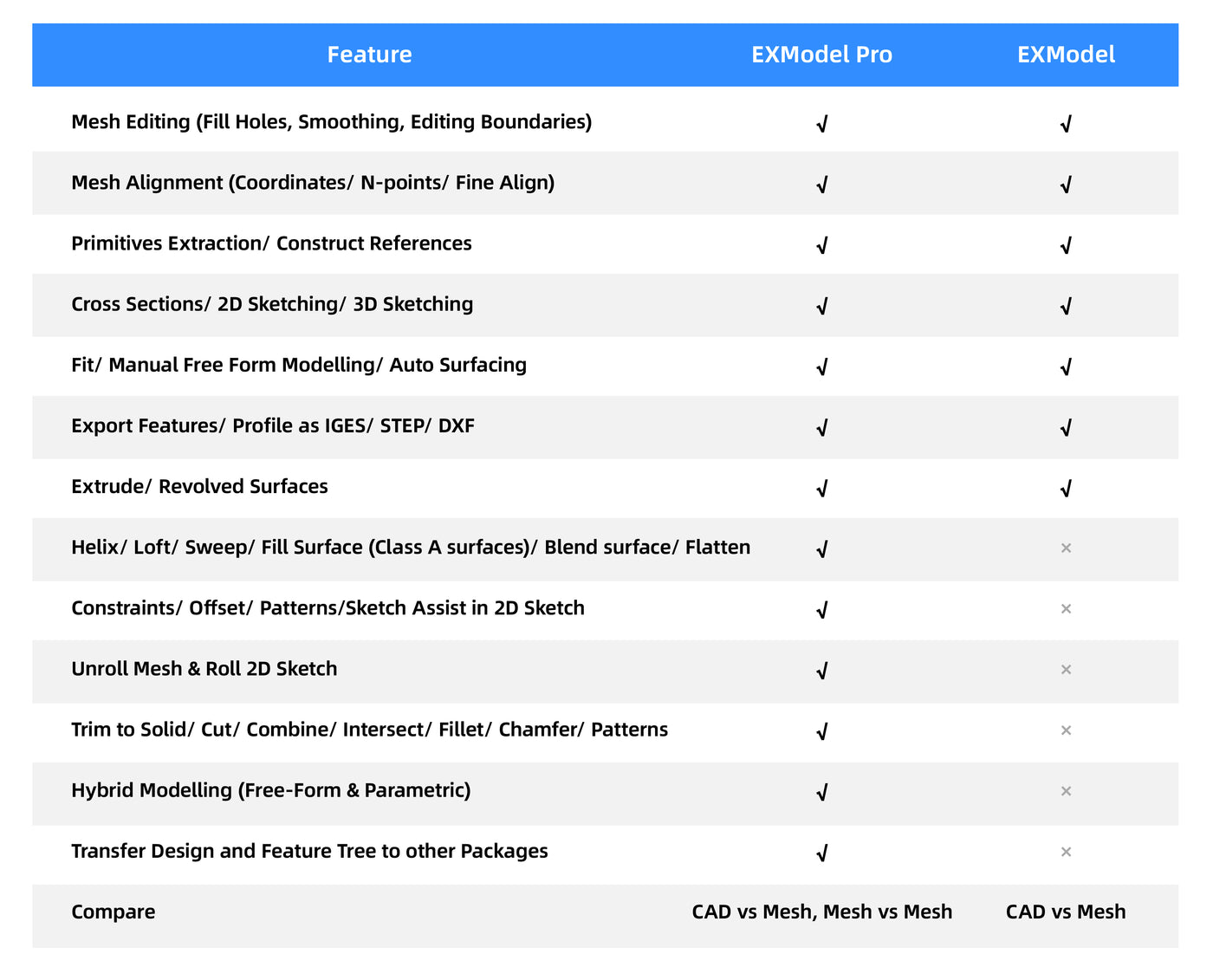Screen dimensions: 1213x980
Task: Click the EXModel Pro column header
Action: click(821, 55)
